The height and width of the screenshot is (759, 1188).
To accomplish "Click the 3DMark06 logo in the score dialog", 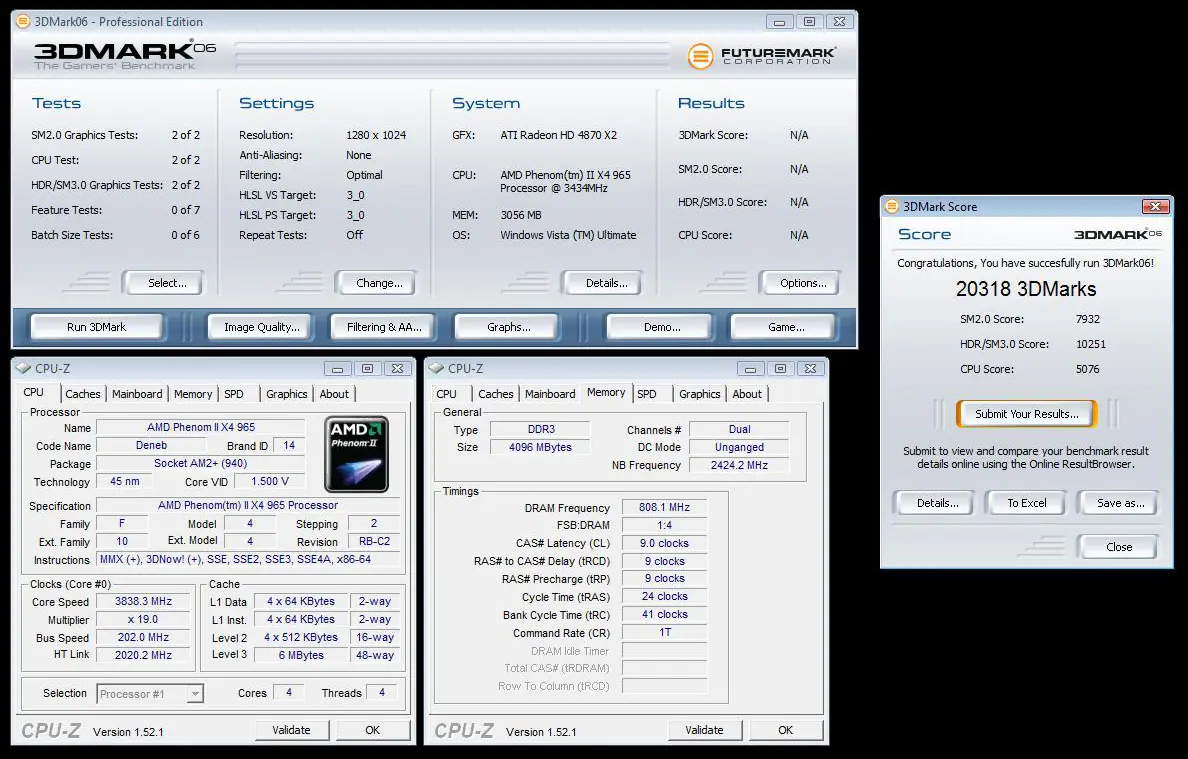I will point(1117,234).
